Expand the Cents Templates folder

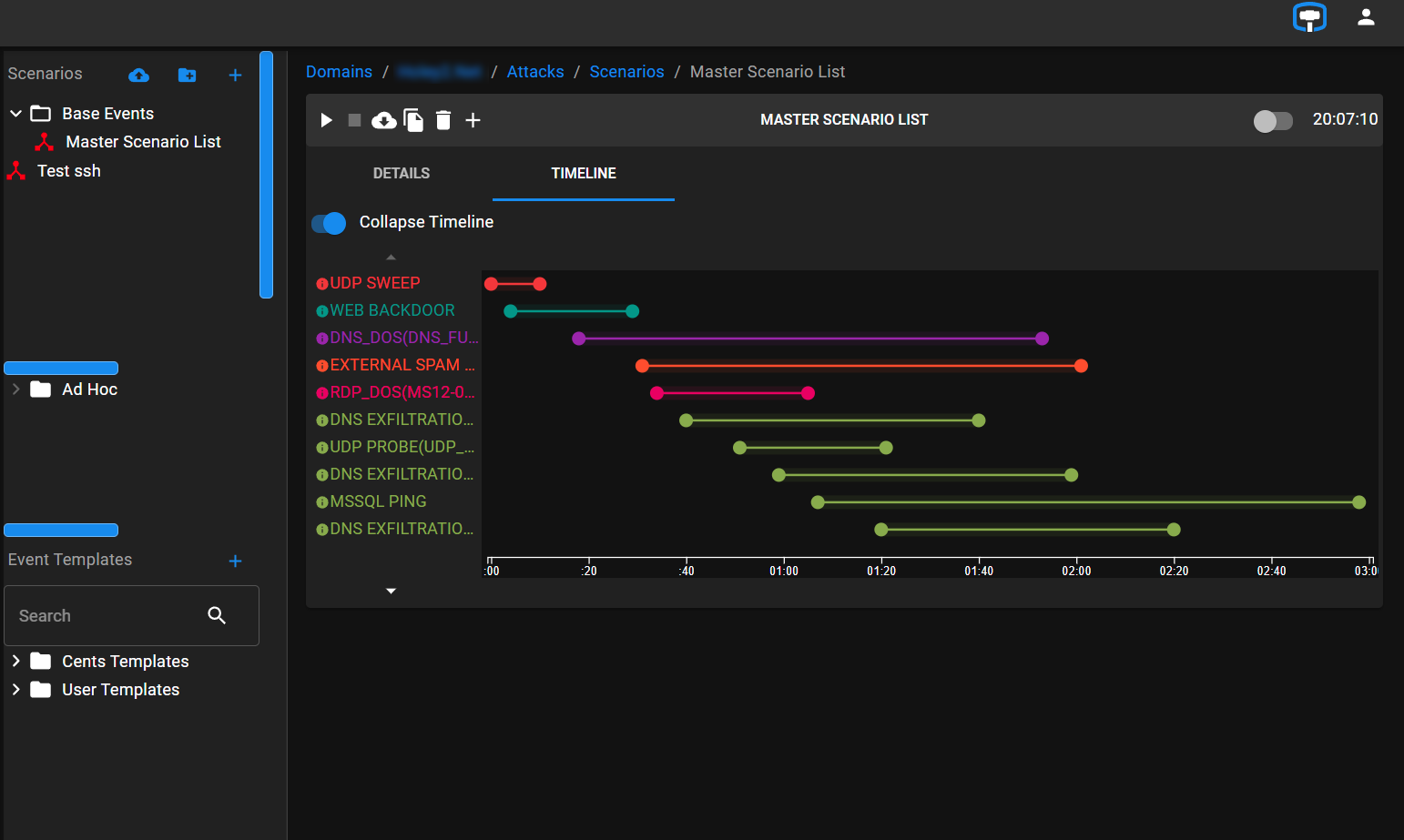tap(15, 661)
